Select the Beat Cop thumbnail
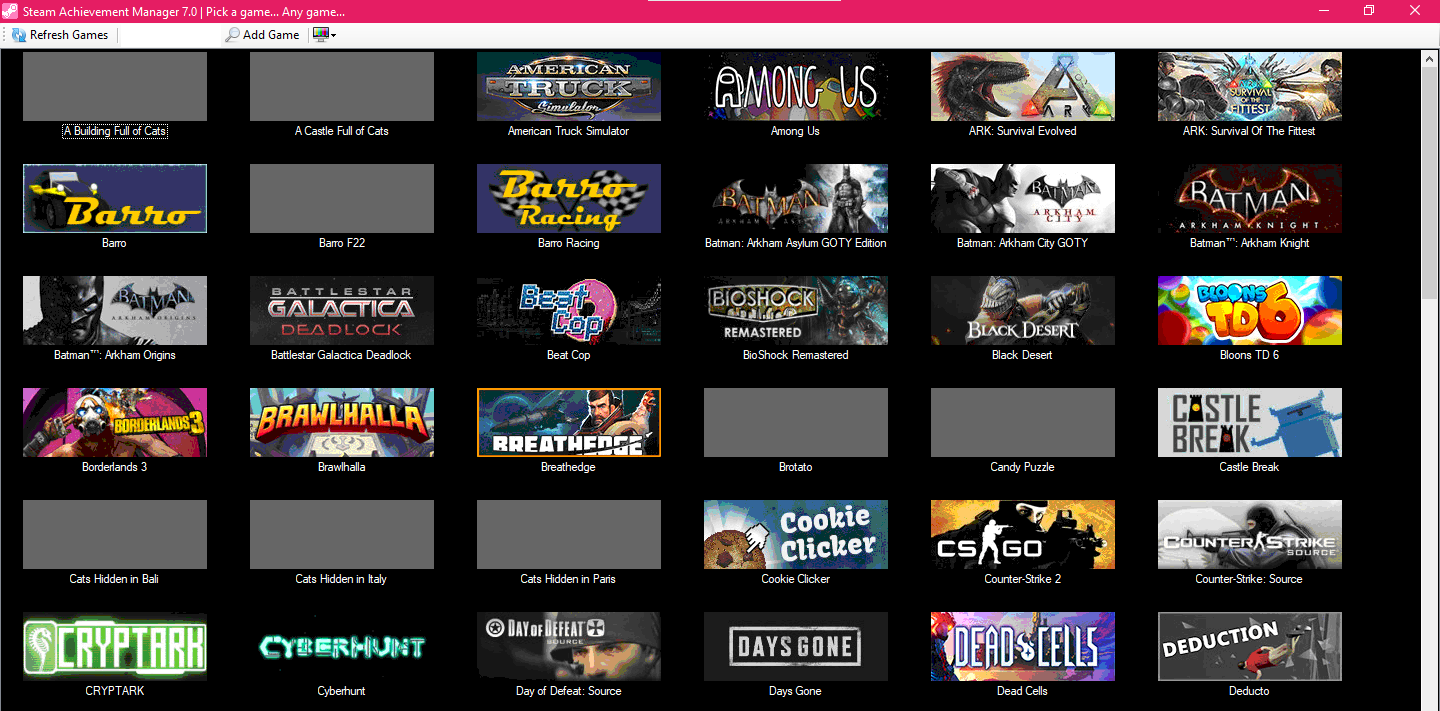Image resolution: width=1440 pixels, height=711 pixels. click(x=569, y=311)
